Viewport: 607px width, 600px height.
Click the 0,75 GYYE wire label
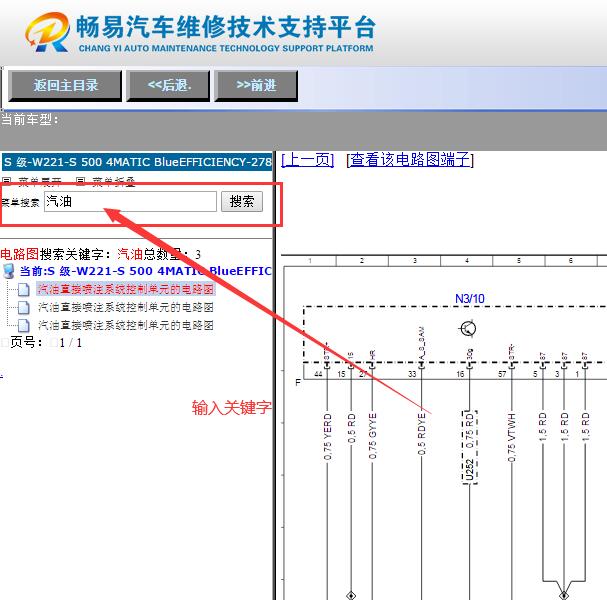click(372, 436)
